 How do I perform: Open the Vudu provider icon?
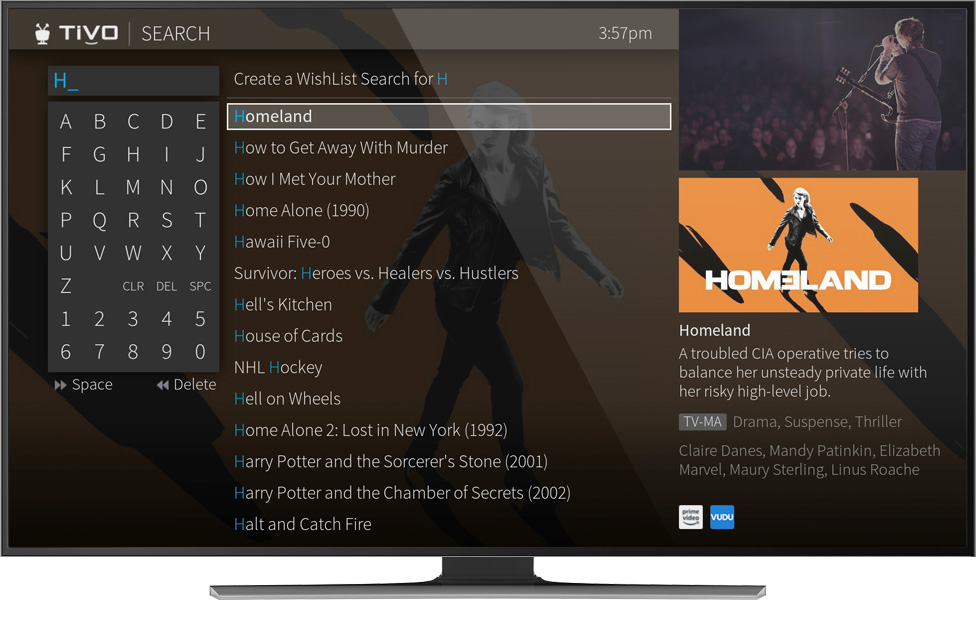(722, 517)
